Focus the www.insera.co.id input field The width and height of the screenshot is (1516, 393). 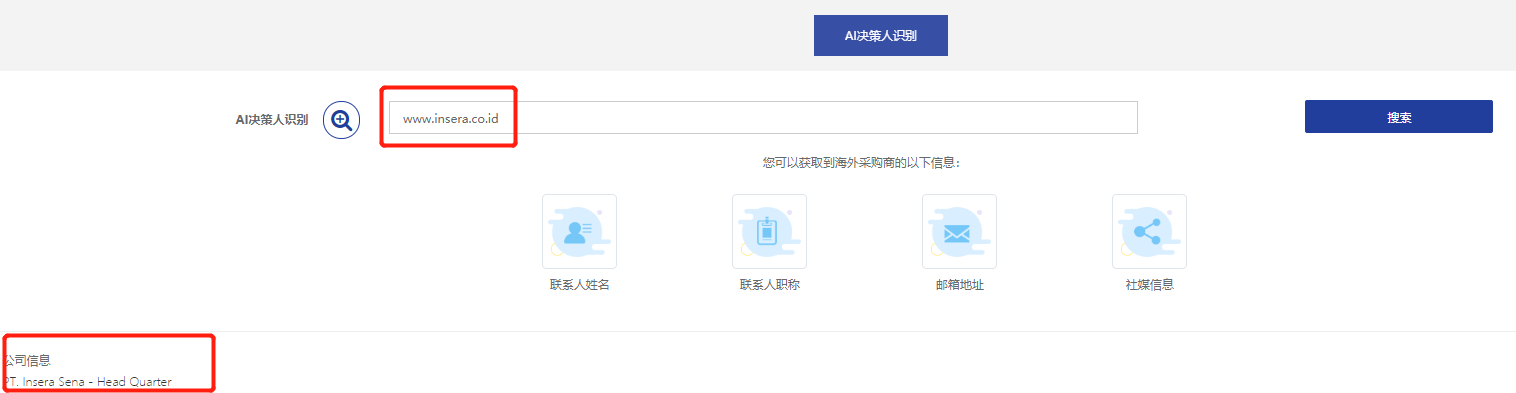[763, 118]
